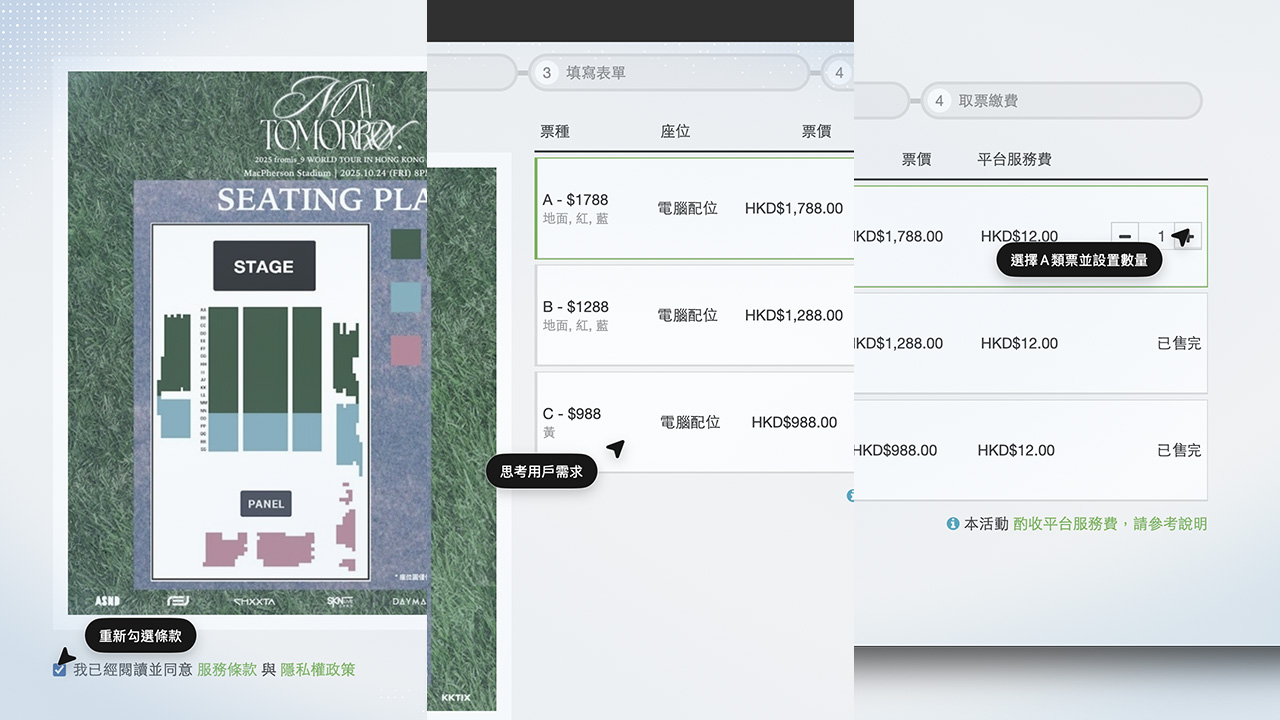Click the pink legend color swatch
Image resolution: width=1280 pixels, height=720 pixels.
pyautogui.click(x=405, y=350)
